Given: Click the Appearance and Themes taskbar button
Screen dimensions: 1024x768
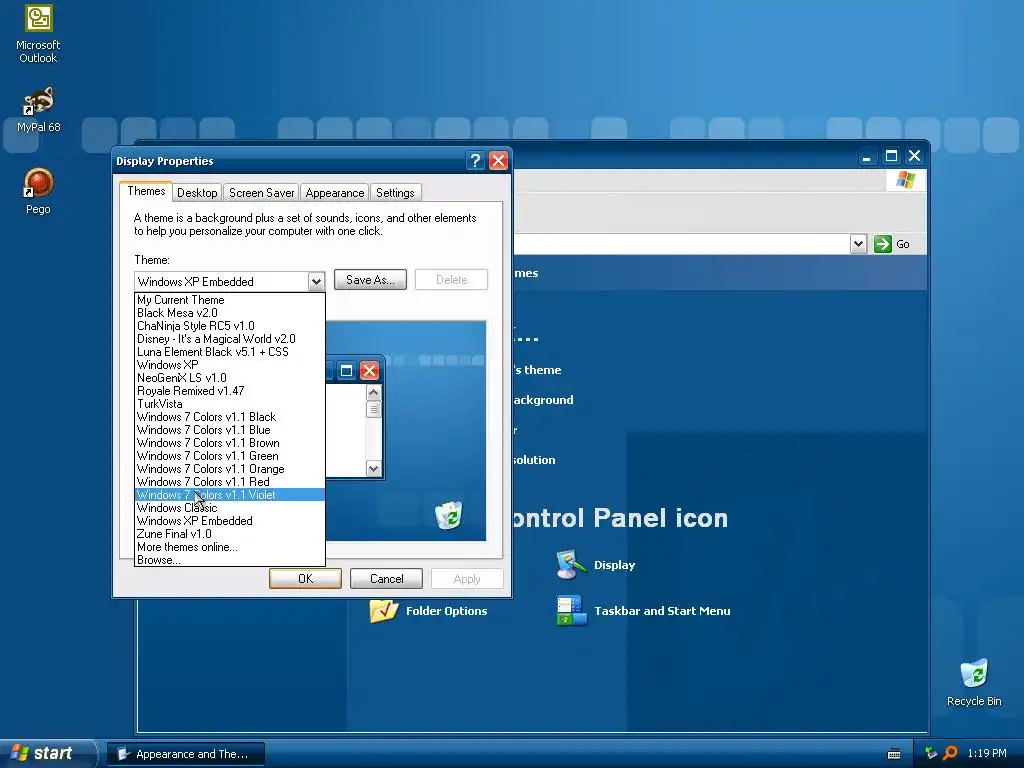Looking at the screenshot, I should click(186, 754).
